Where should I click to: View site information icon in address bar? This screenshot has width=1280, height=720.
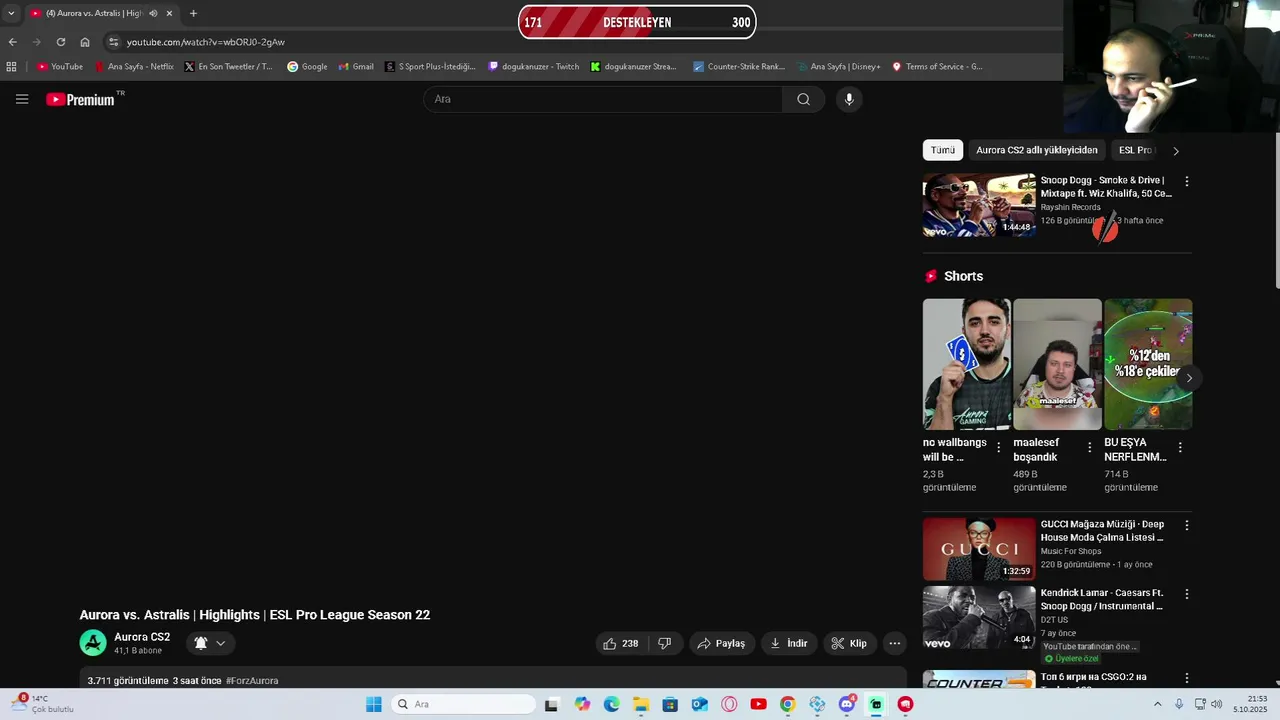114,42
